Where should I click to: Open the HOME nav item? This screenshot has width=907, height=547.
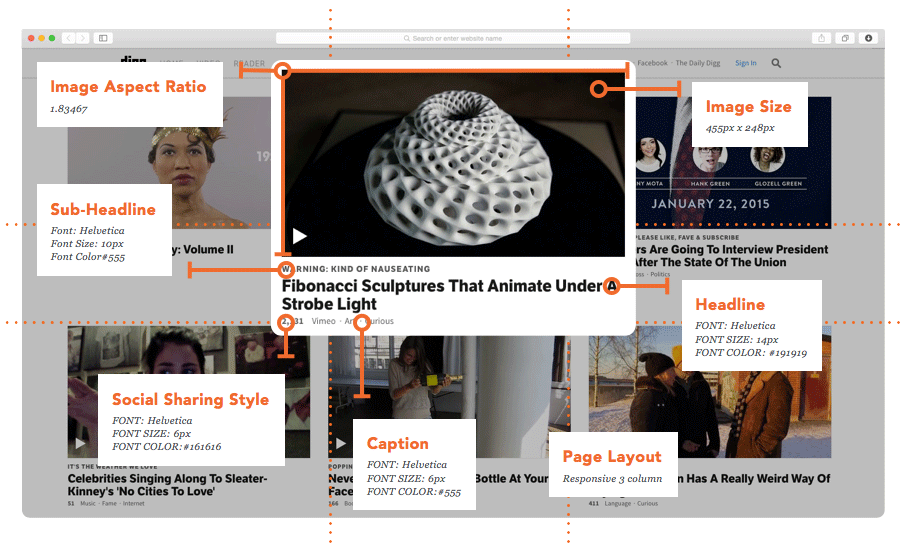pos(171,64)
